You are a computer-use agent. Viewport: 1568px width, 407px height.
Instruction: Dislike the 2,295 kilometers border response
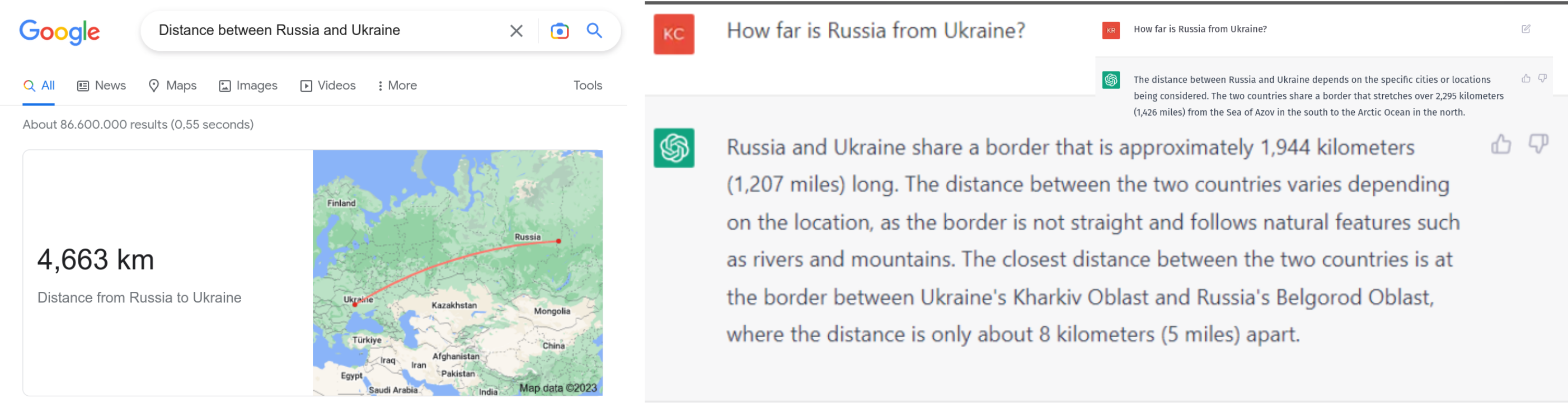click(1542, 78)
